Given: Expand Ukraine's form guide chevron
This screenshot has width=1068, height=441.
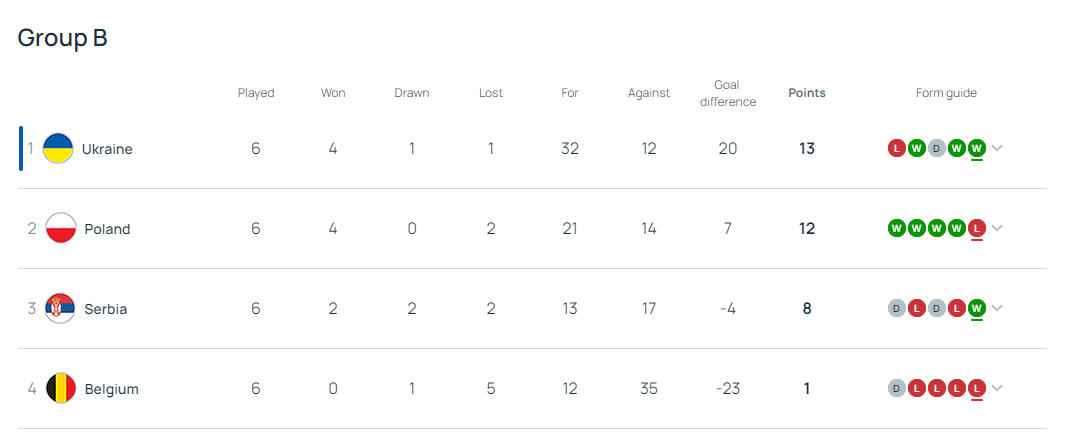Looking at the screenshot, I should click(997, 149).
